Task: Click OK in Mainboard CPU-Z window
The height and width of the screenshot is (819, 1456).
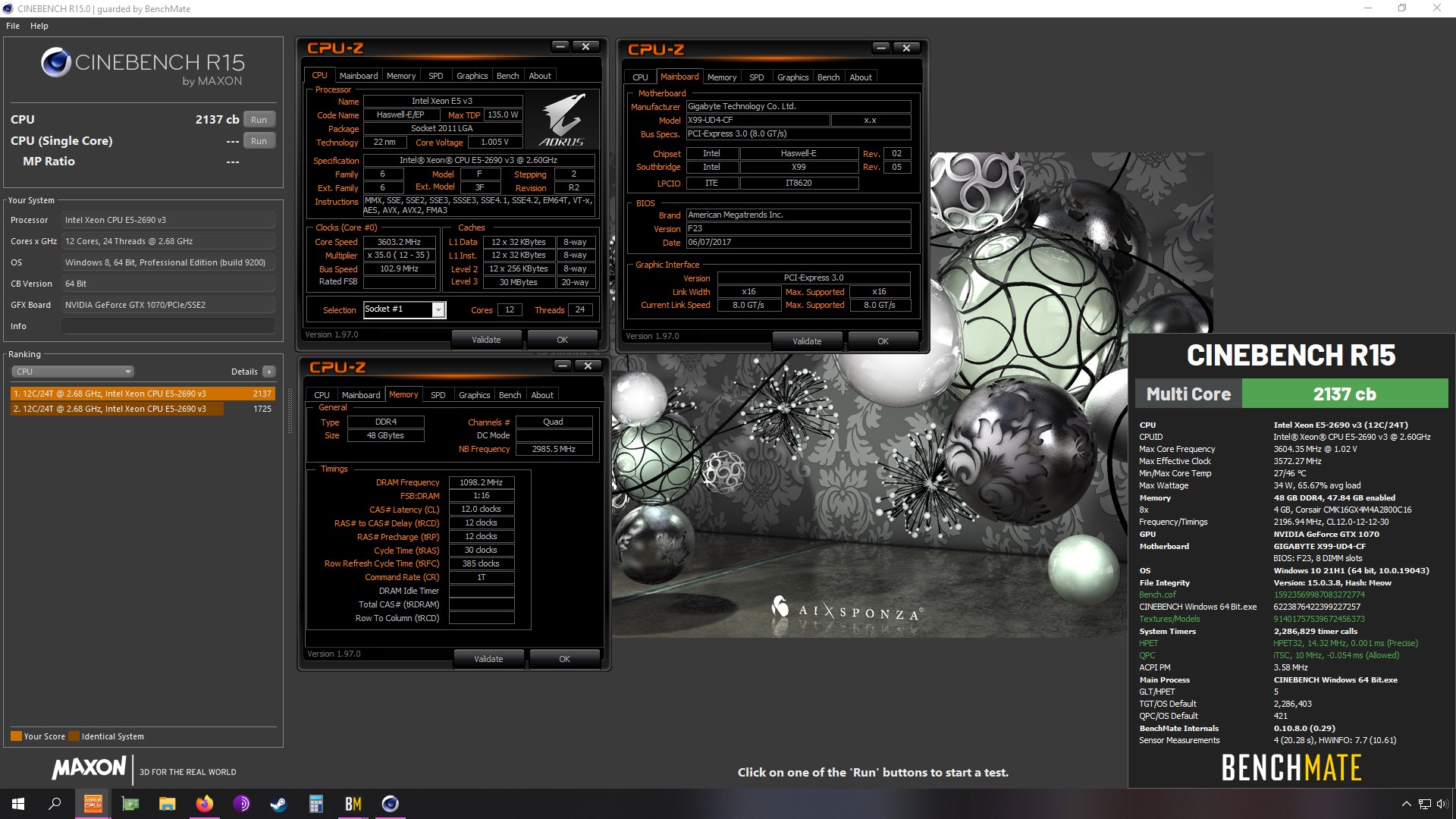Action: (x=883, y=341)
